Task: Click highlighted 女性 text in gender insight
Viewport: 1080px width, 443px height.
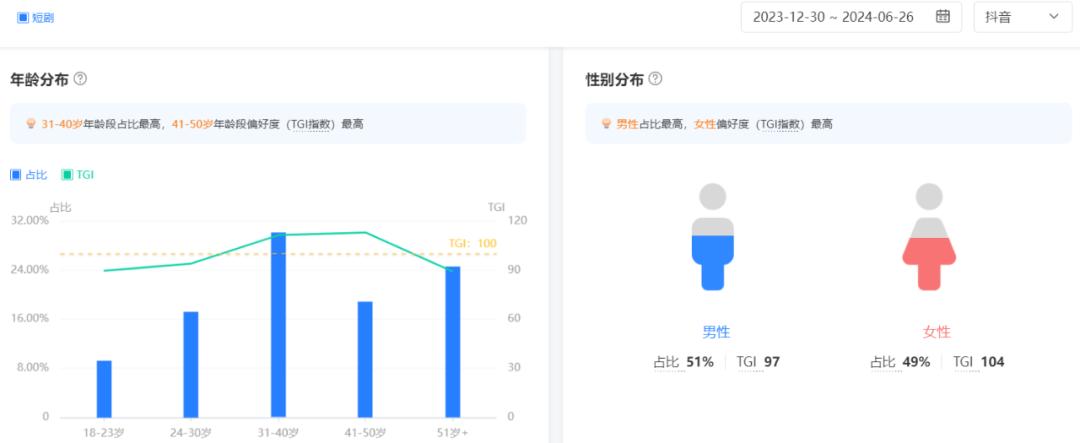Action: point(706,124)
